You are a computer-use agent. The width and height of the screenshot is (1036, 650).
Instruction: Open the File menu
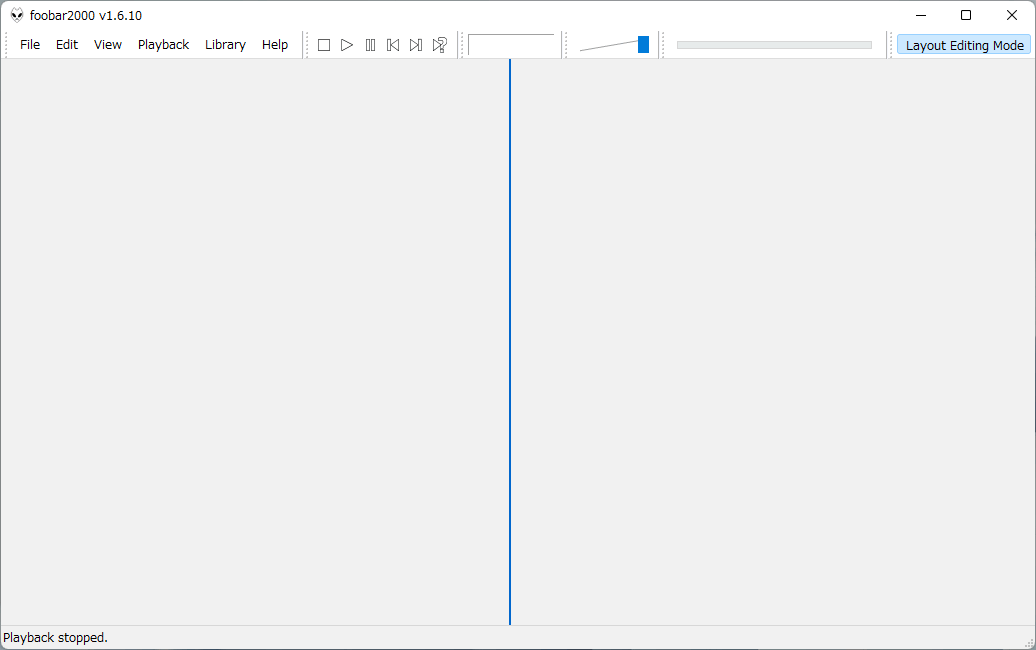pos(30,44)
